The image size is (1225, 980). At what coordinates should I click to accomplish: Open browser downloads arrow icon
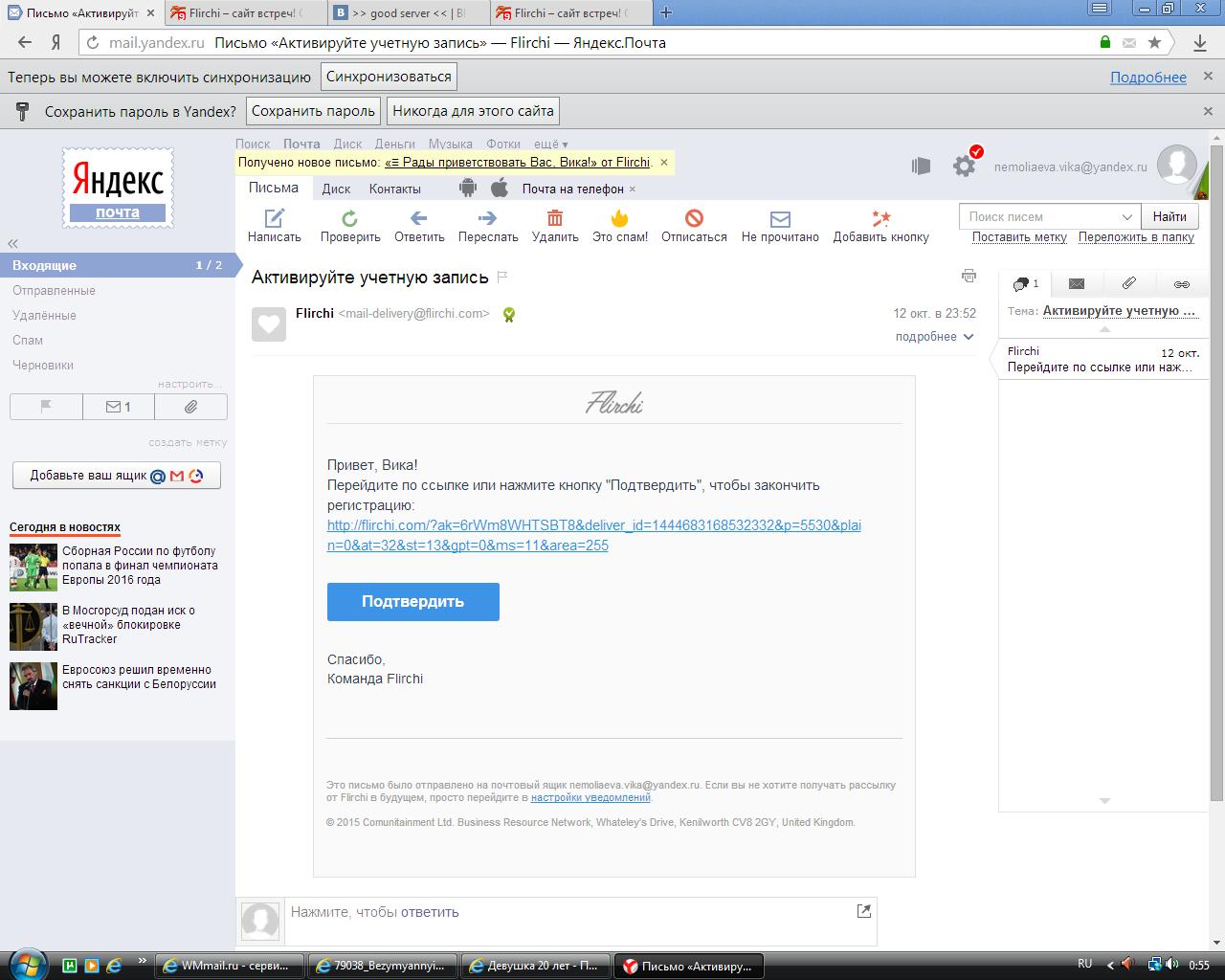[1200, 42]
